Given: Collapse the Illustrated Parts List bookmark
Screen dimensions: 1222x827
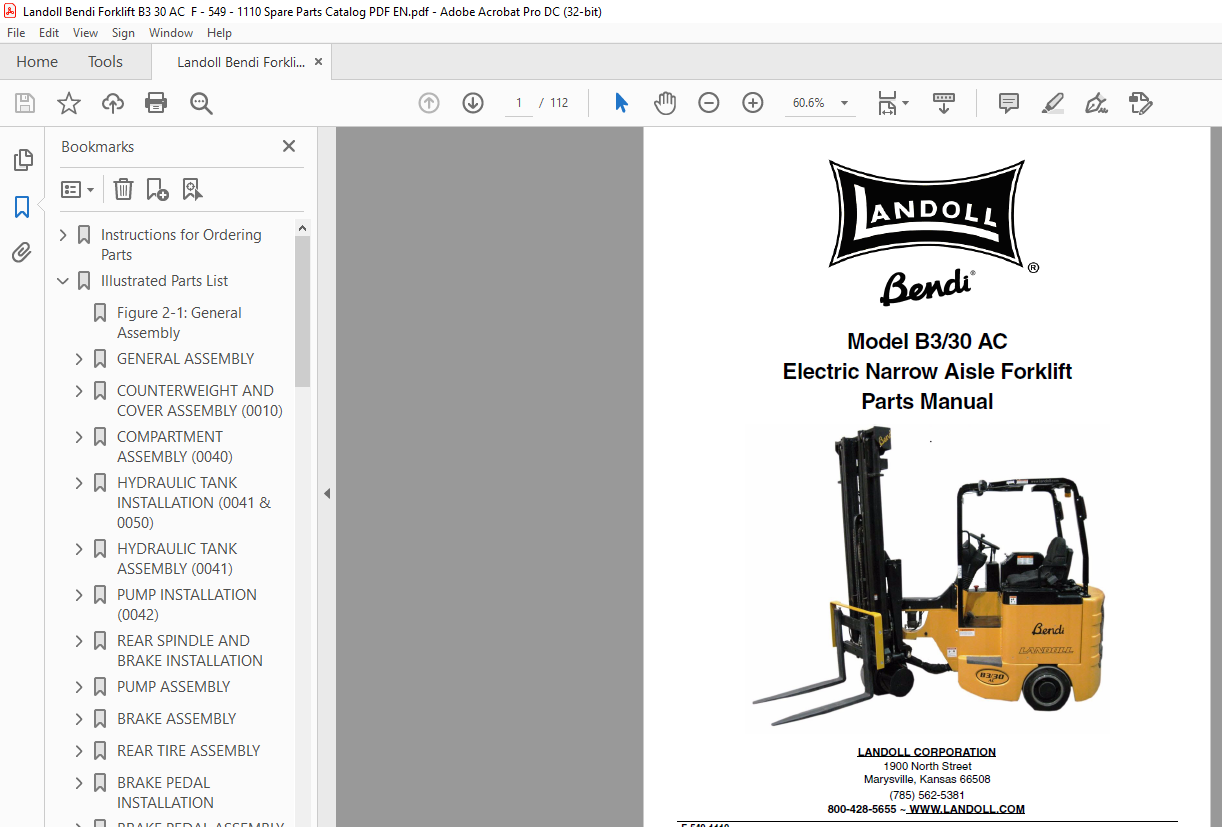Looking at the screenshot, I should pos(63,281).
